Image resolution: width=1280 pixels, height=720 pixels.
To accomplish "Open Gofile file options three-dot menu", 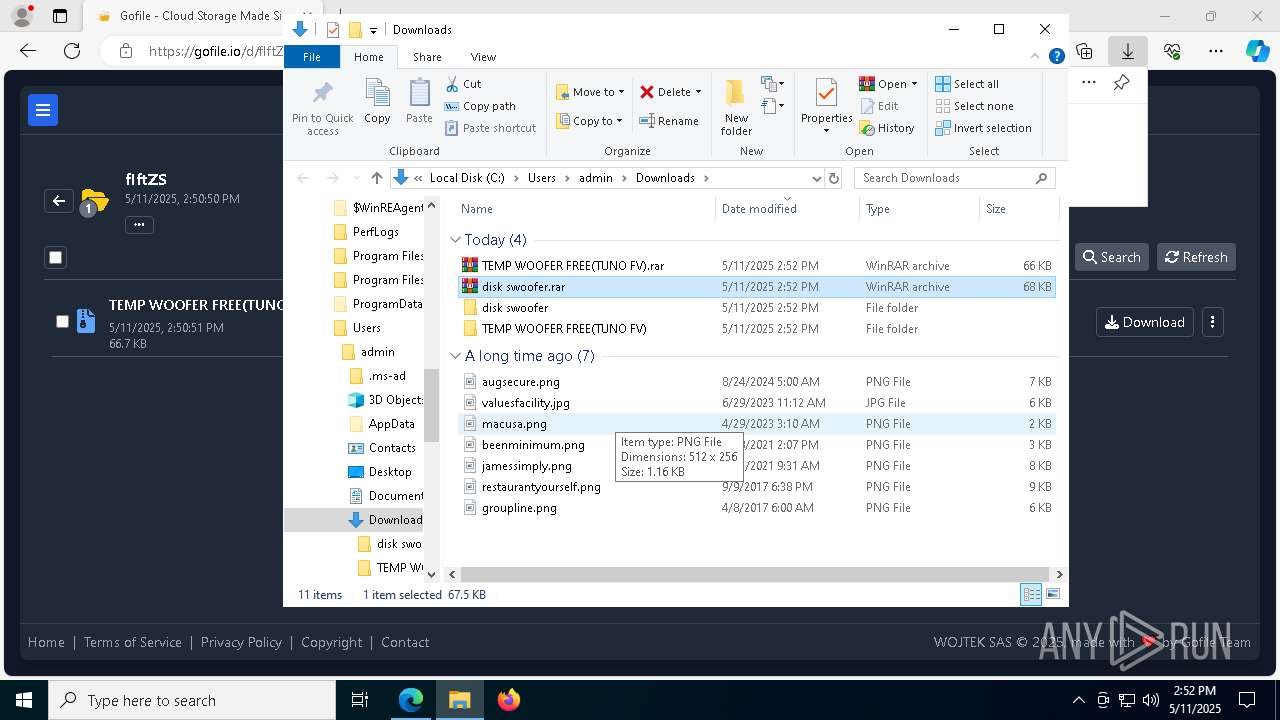I will (1212, 322).
